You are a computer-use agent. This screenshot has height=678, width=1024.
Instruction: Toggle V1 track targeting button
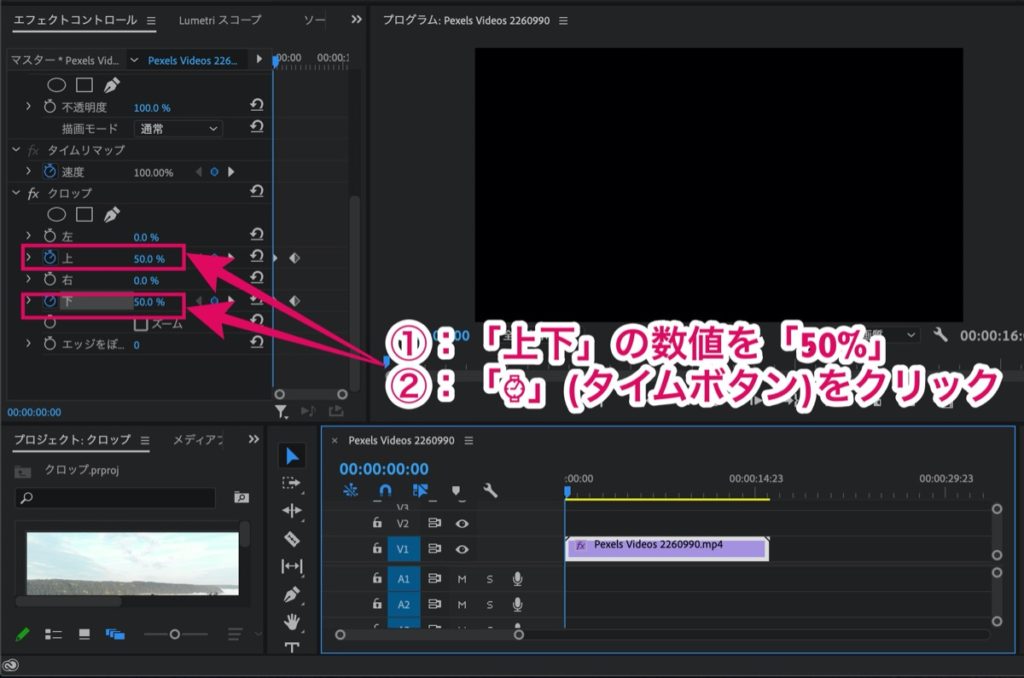tap(404, 549)
